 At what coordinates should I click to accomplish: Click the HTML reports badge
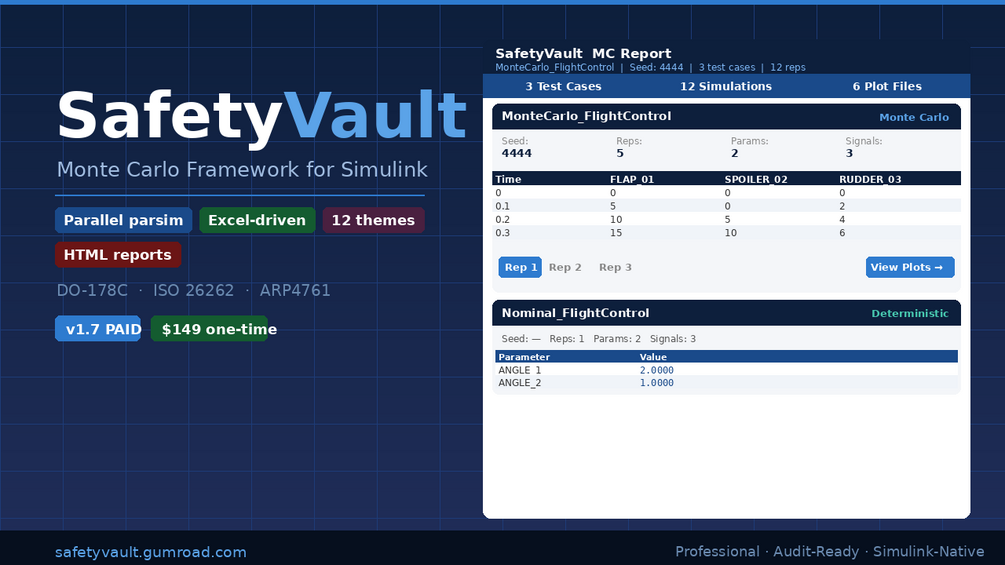point(118,255)
